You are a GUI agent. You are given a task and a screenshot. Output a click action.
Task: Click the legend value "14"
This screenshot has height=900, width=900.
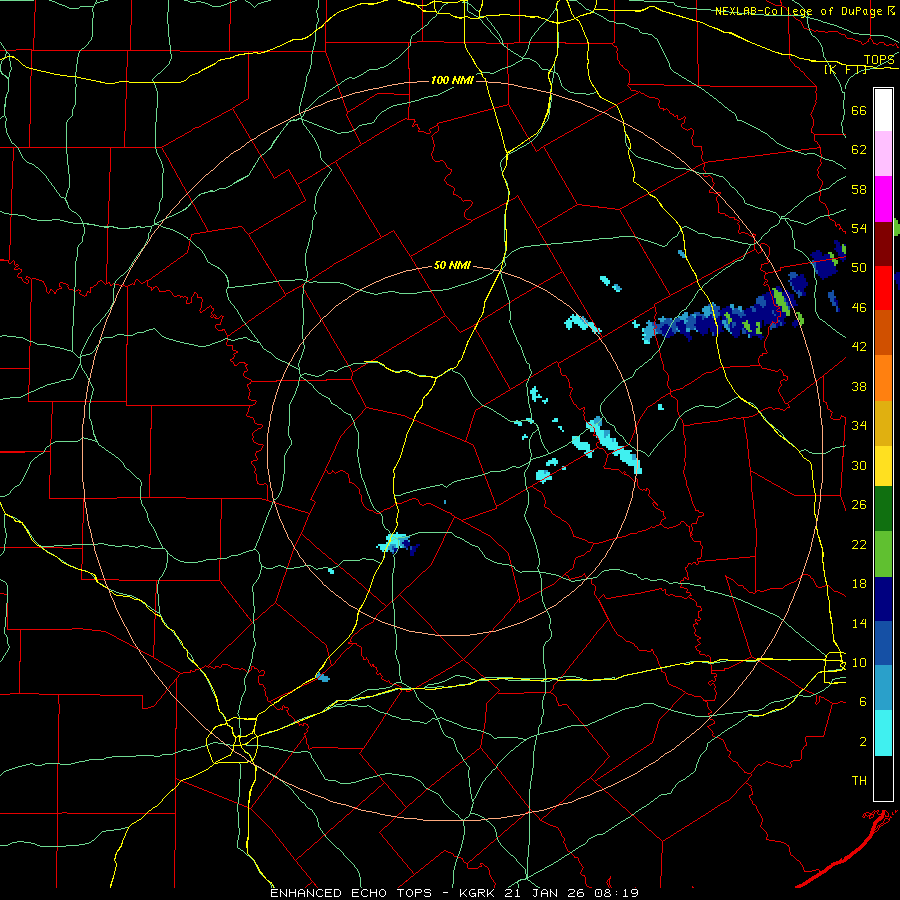pos(859,623)
